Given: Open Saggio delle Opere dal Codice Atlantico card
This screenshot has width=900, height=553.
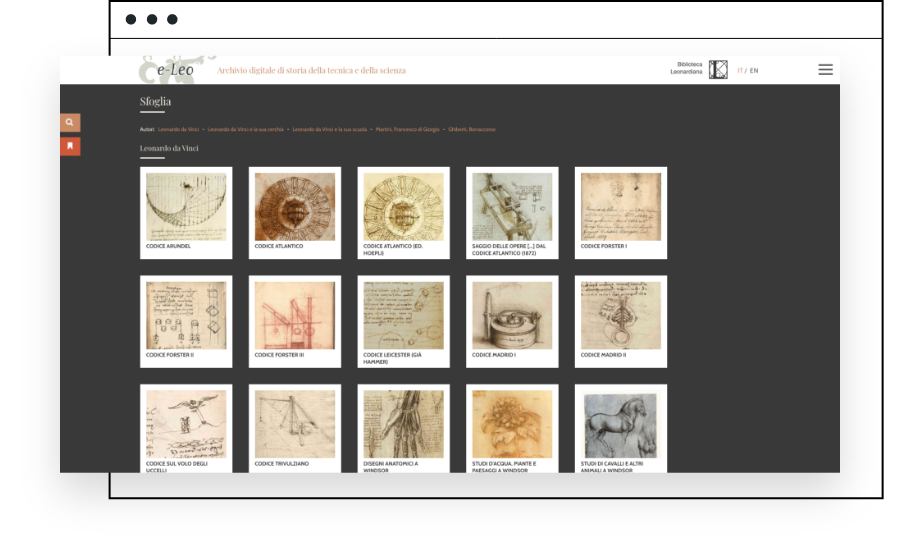Looking at the screenshot, I should pos(512,213).
